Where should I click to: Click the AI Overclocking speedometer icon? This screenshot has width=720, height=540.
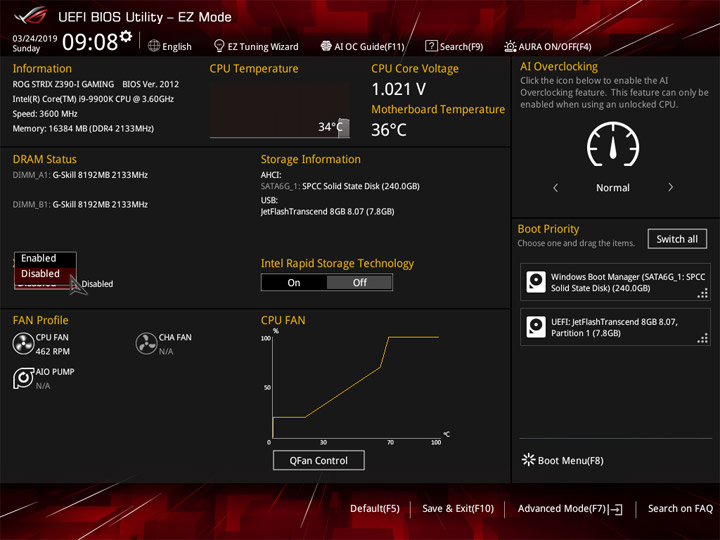coord(613,145)
